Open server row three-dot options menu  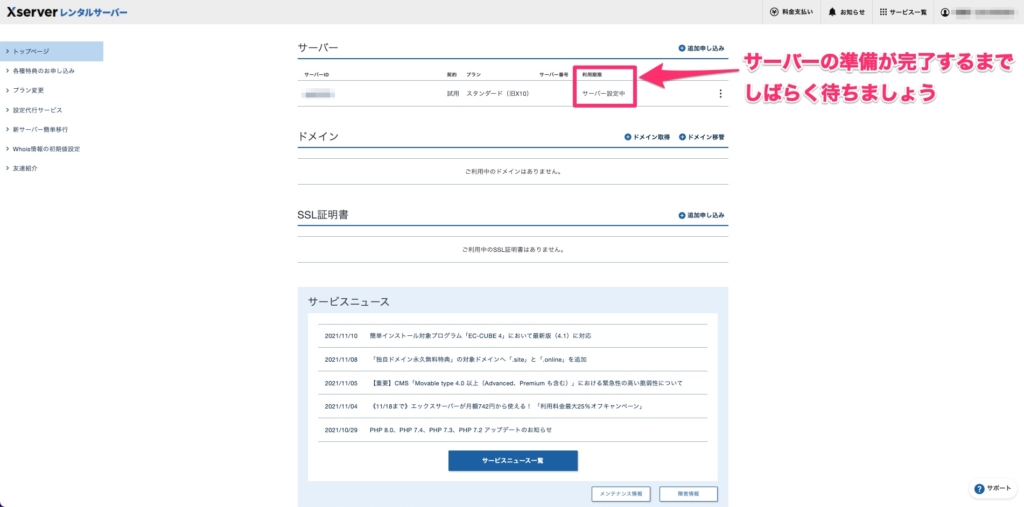[x=720, y=94]
